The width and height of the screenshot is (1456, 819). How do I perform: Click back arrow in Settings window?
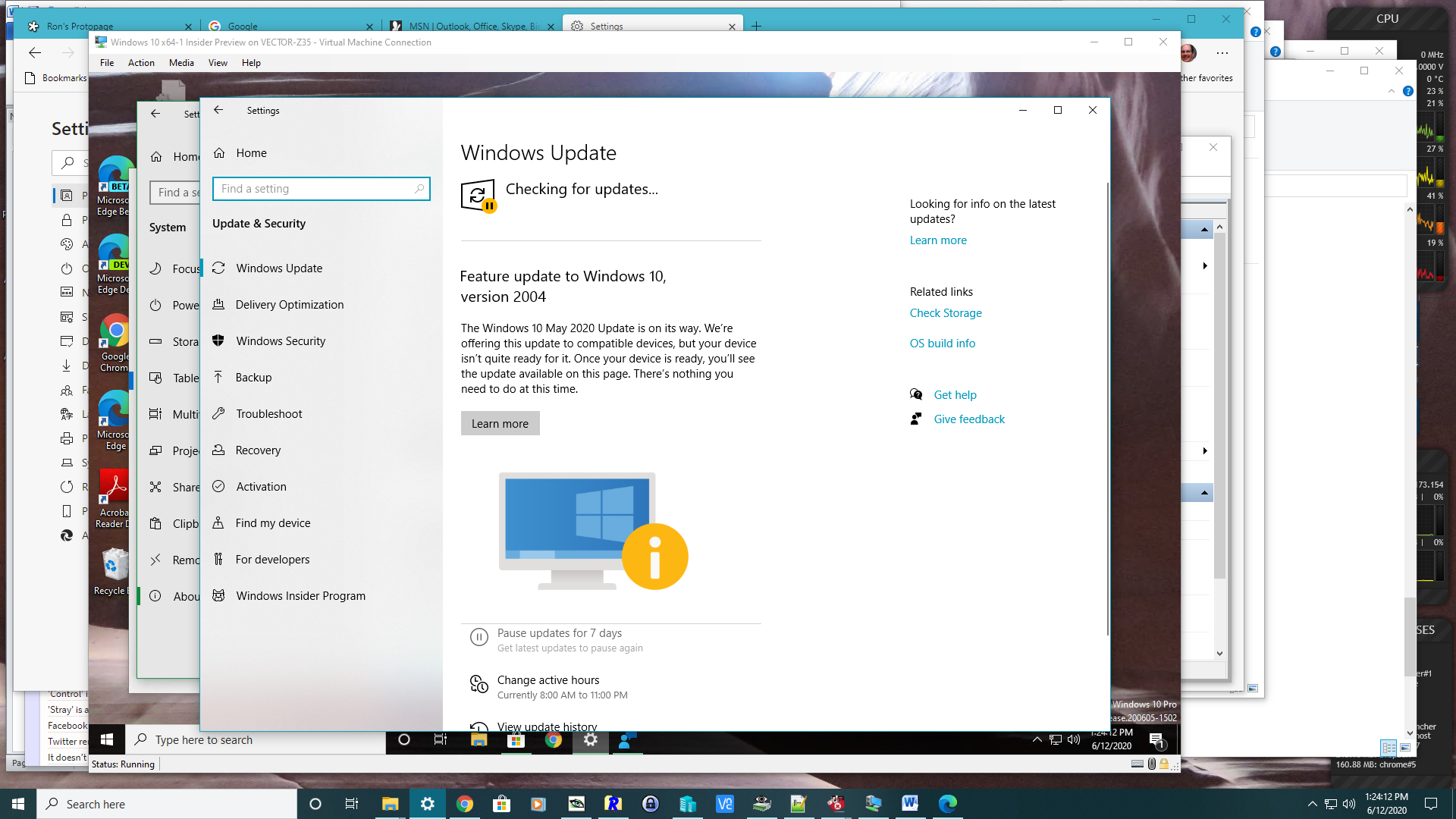tap(218, 110)
